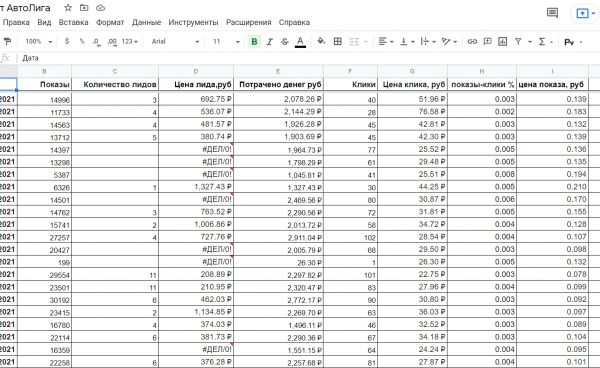This screenshot has height=368, width=600.
Task: Select cell with value 1,327.43 ₽ in column E
Action: pyautogui.click(x=279, y=187)
